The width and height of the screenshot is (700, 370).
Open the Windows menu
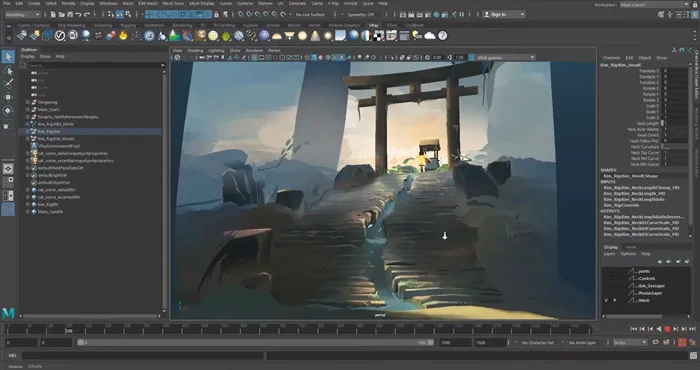point(108,3)
